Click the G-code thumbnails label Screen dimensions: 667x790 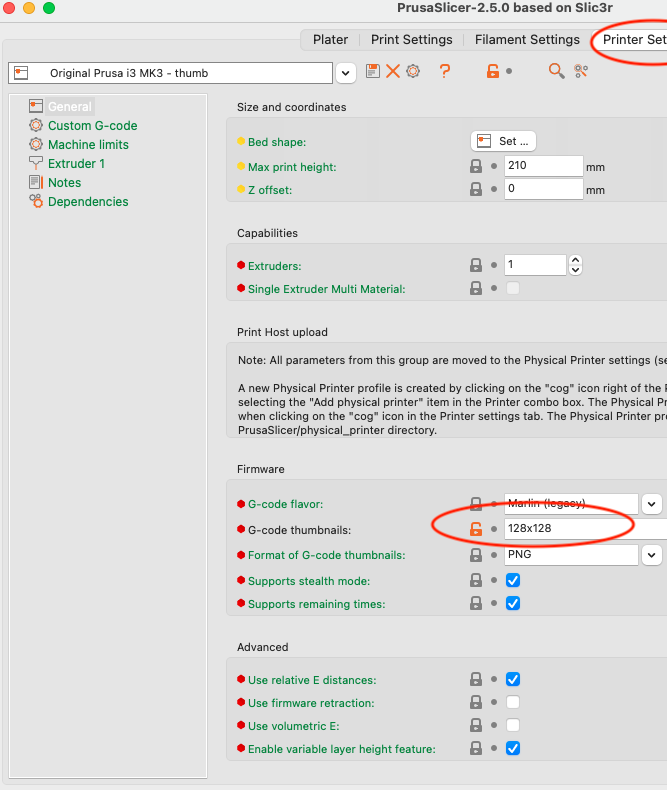click(x=299, y=530)
